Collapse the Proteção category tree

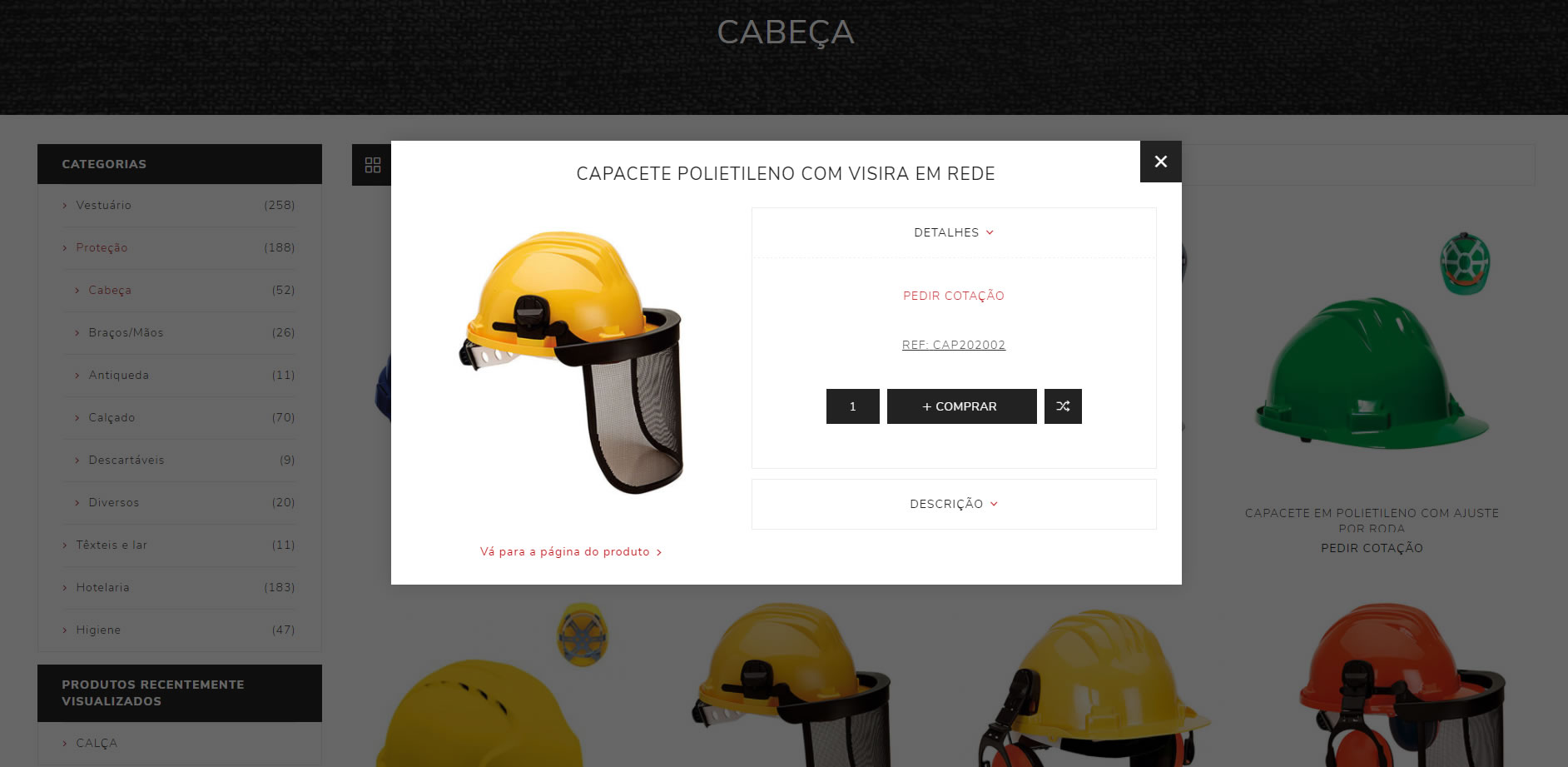tap(65, 248)
